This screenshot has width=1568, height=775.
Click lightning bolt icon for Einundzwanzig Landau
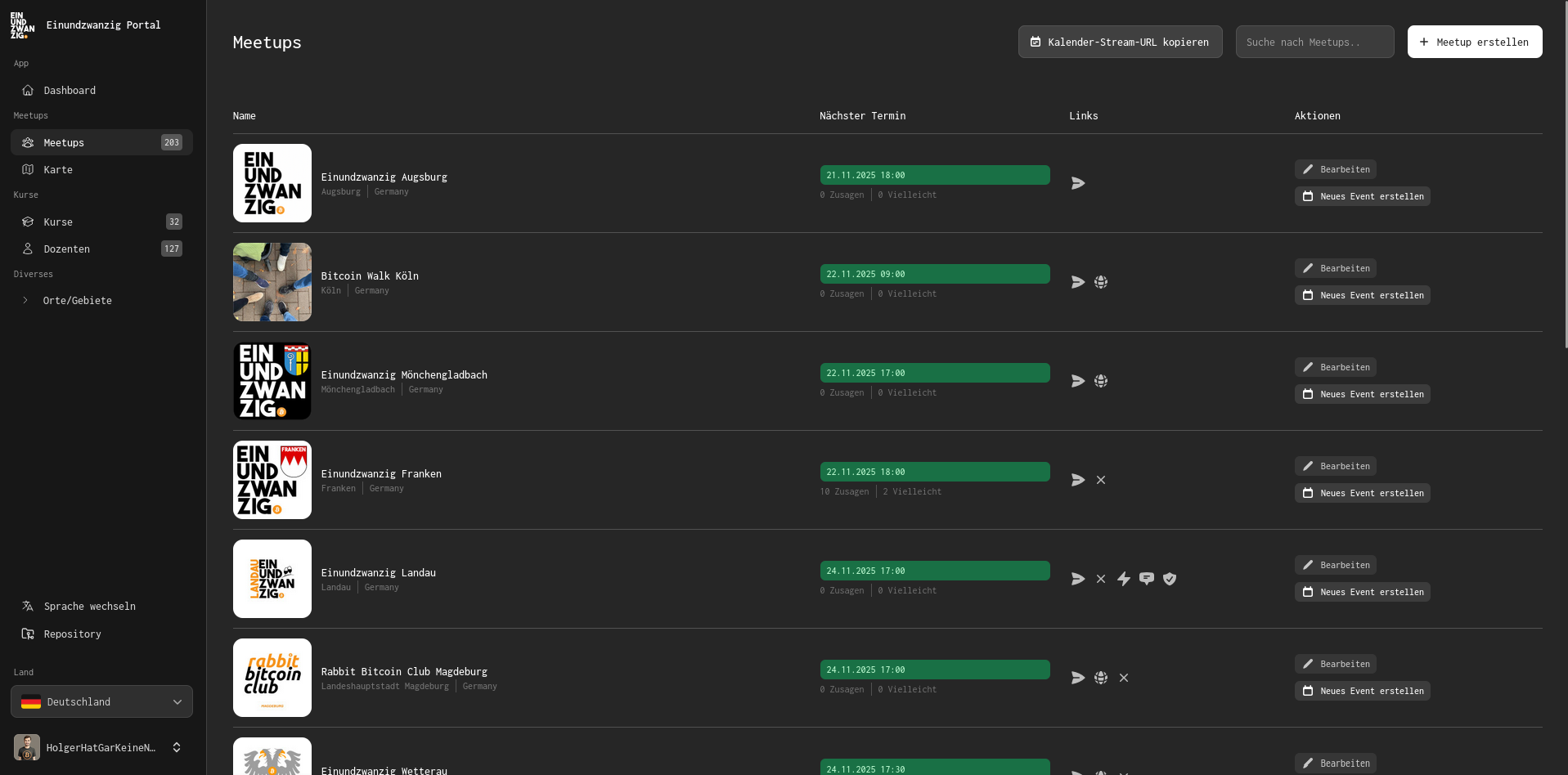point(1124,579)
